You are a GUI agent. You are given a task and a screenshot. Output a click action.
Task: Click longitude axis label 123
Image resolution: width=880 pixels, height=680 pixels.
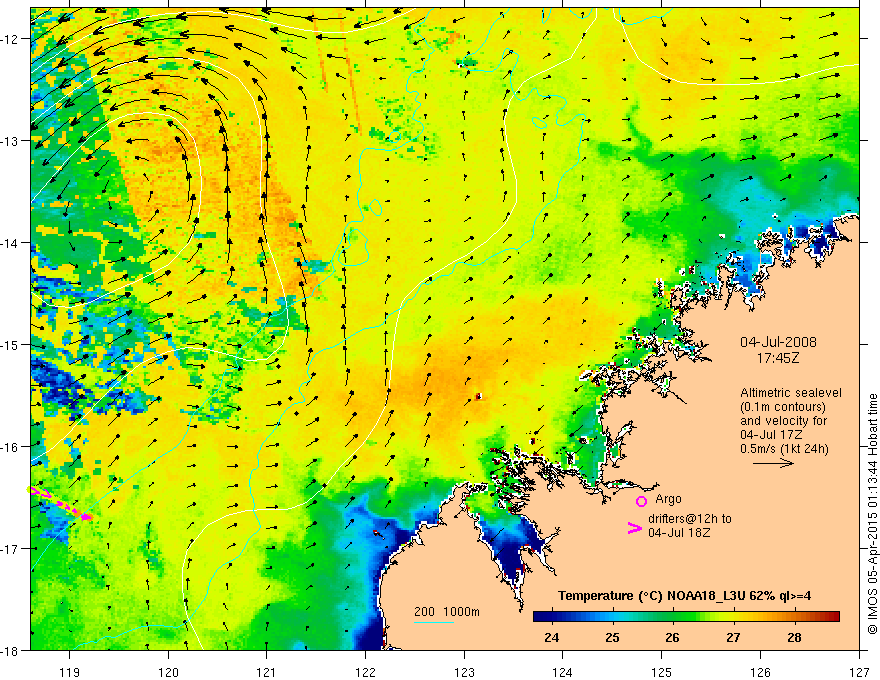coord(464,672)
